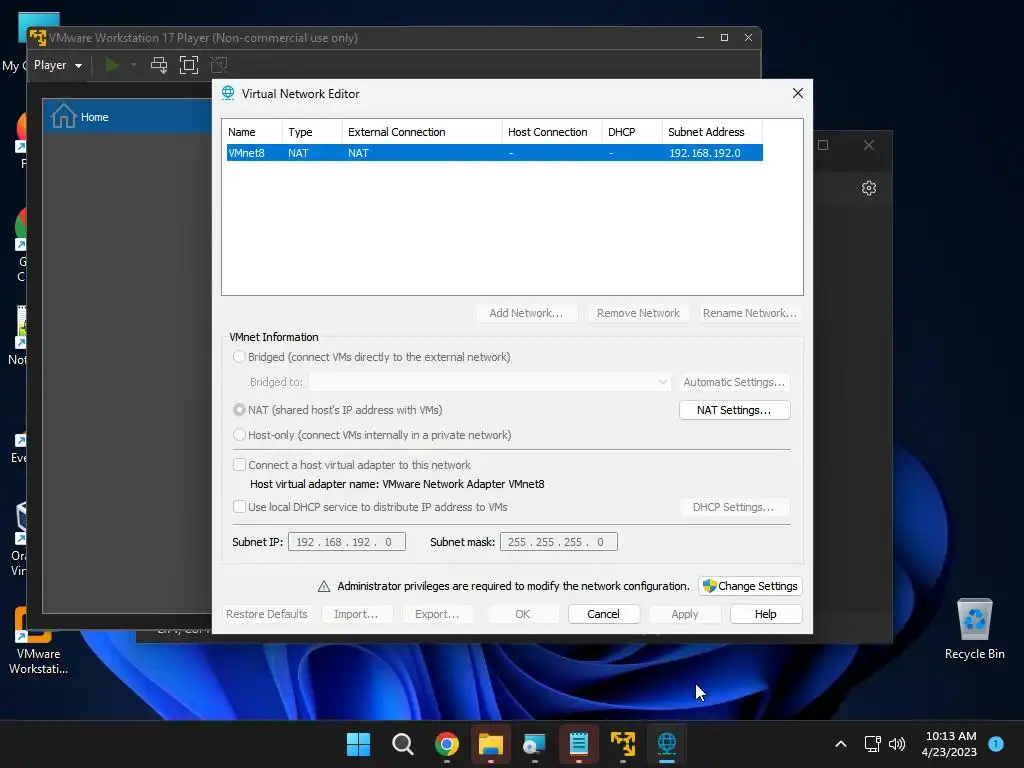Open the Bridged to dropdown
The width and height of the screenshot is (1024, 768).
pos(490,382)
